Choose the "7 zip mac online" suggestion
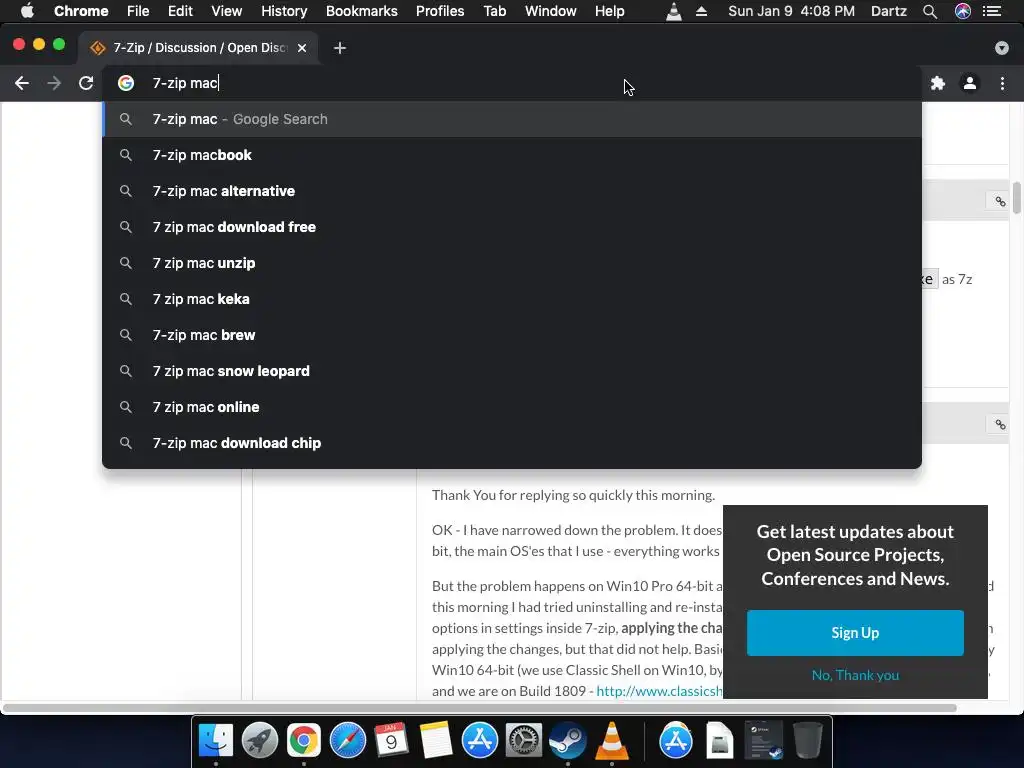 coord(512,406)
